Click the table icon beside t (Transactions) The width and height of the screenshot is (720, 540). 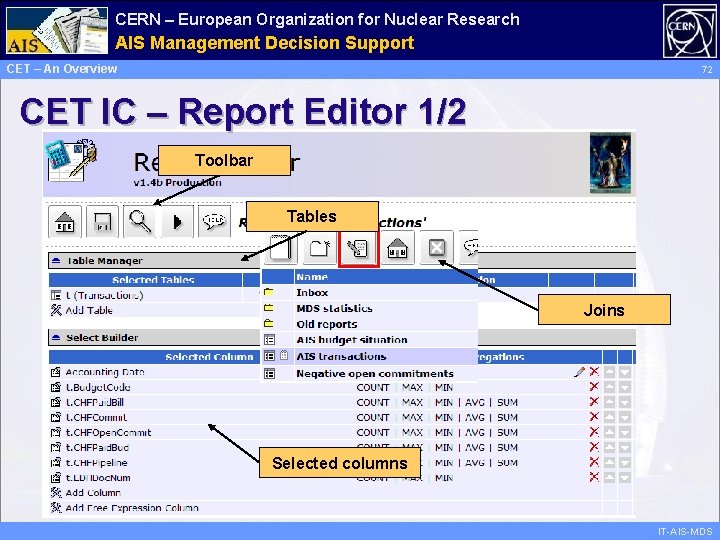coord(56,295)
